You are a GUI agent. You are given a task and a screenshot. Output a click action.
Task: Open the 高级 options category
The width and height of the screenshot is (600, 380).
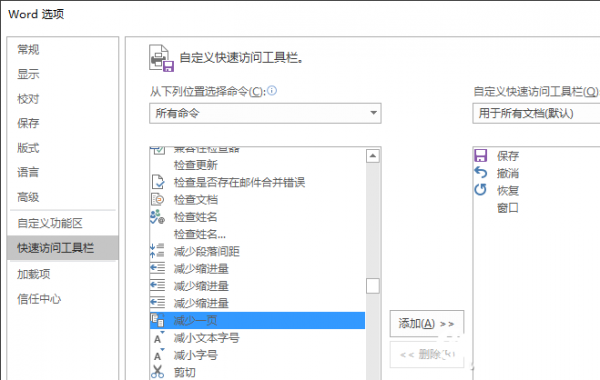(x=28, y=197)
